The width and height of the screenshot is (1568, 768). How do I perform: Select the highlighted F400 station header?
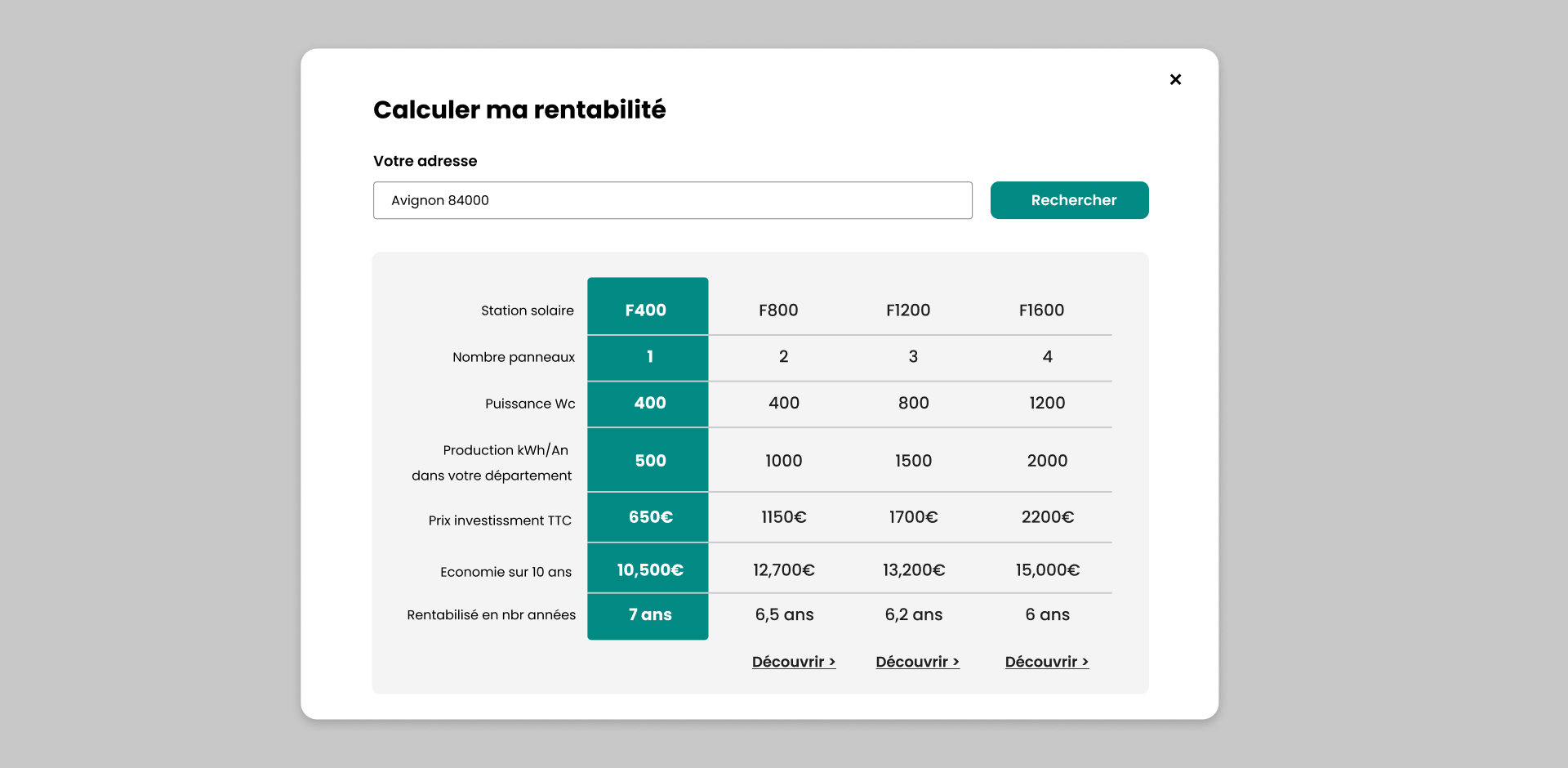point(647,310)
